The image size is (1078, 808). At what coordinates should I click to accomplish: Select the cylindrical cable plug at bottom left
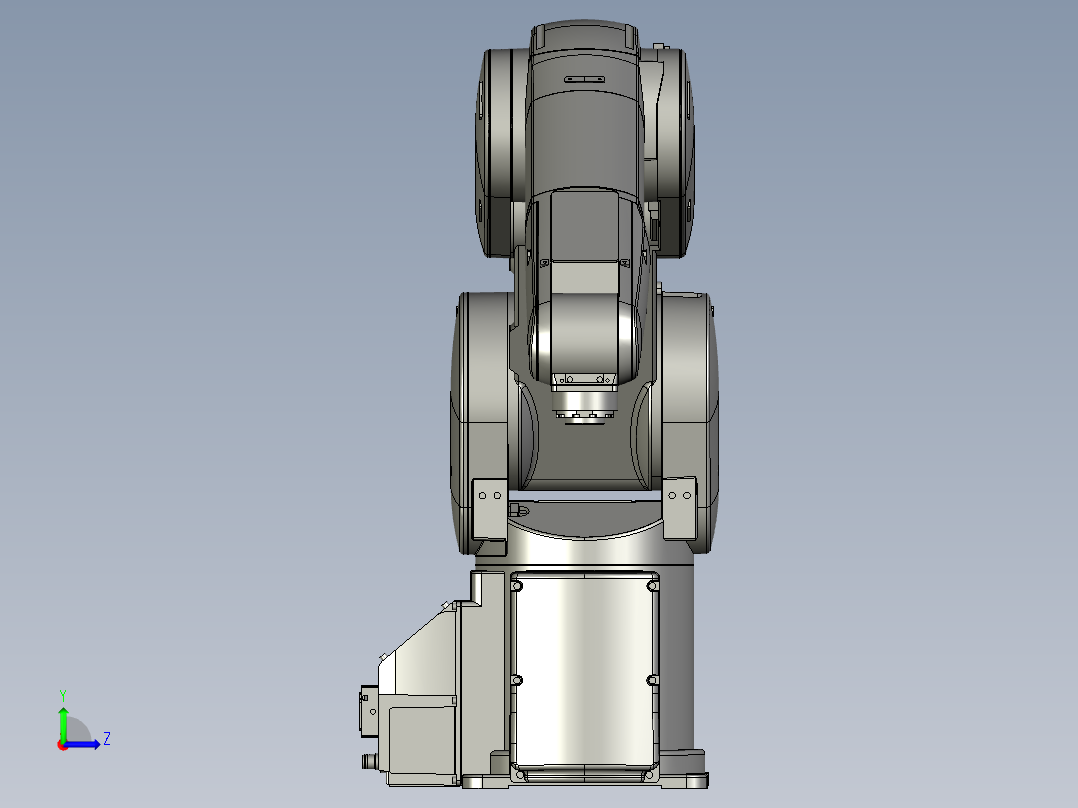point(372,761)
